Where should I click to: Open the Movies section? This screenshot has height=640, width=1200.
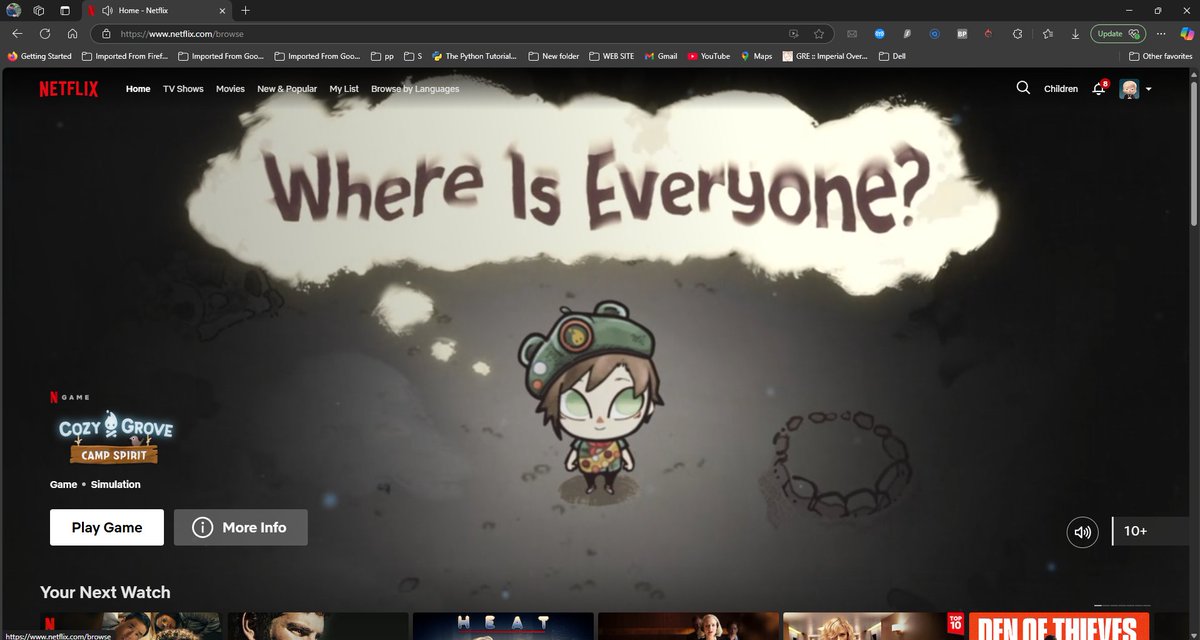click(230, 89)
